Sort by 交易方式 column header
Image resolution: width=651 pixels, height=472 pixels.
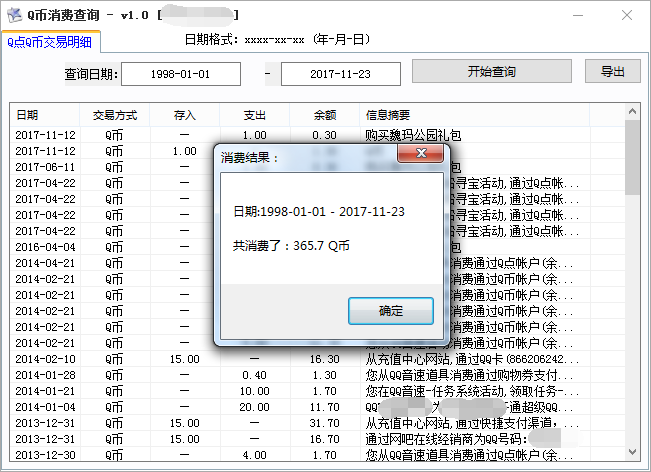(x=115, y=115)
